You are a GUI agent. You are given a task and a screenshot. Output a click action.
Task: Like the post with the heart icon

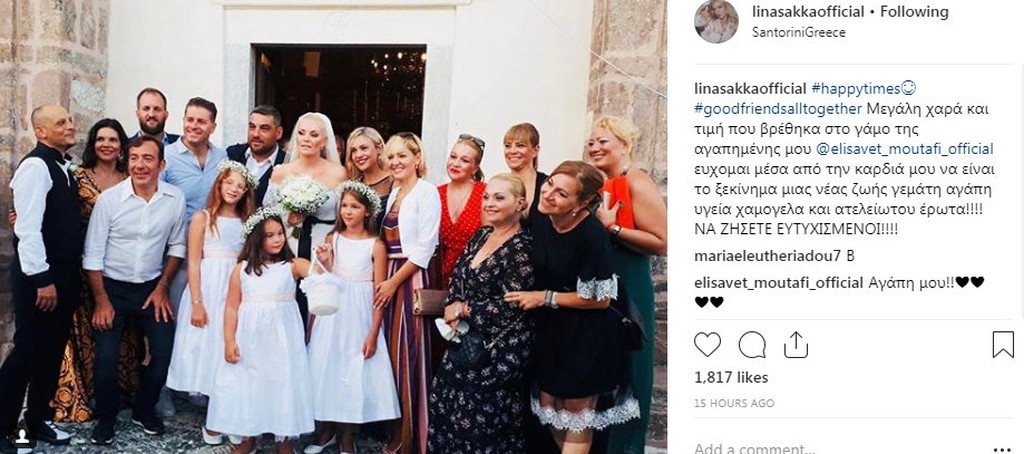coord(707,344)
